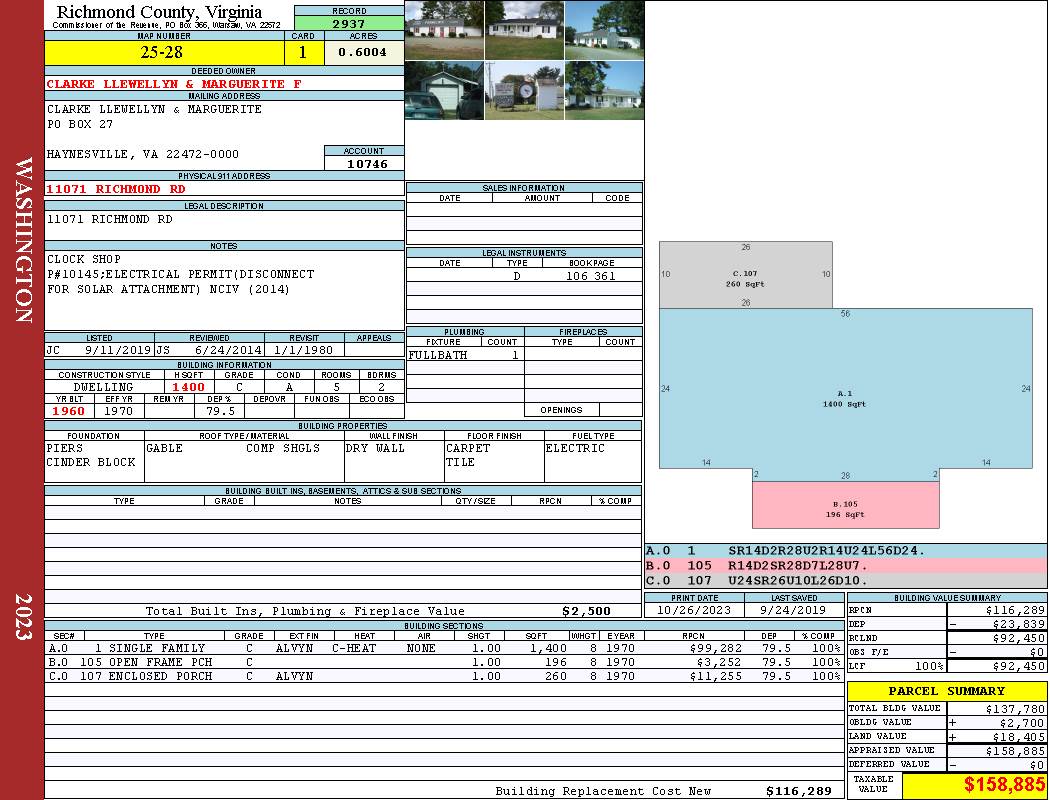Image resolution: width=1050 pixels, height=800 pixels.
Task: Select OBLDG value $2,700
Action: [x=1022, y=723]
